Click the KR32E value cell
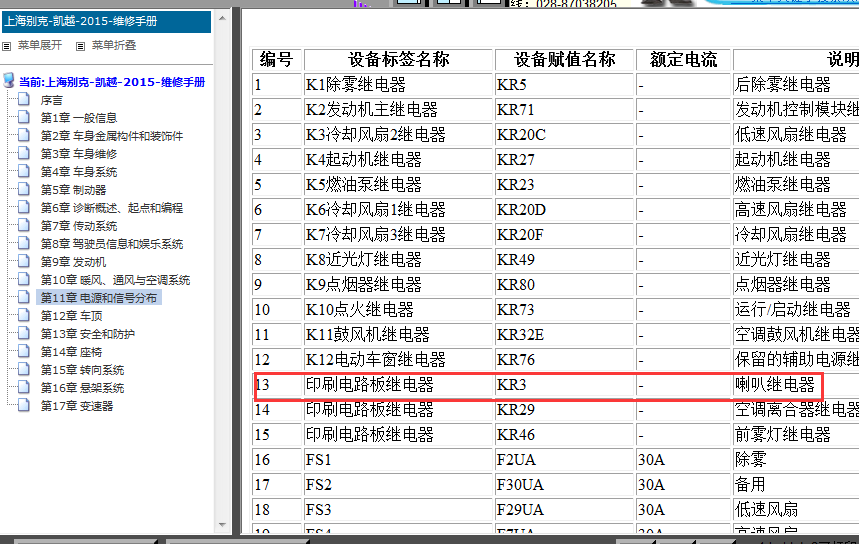The height and width of the screenshot is (544, 859). [564, 335]
